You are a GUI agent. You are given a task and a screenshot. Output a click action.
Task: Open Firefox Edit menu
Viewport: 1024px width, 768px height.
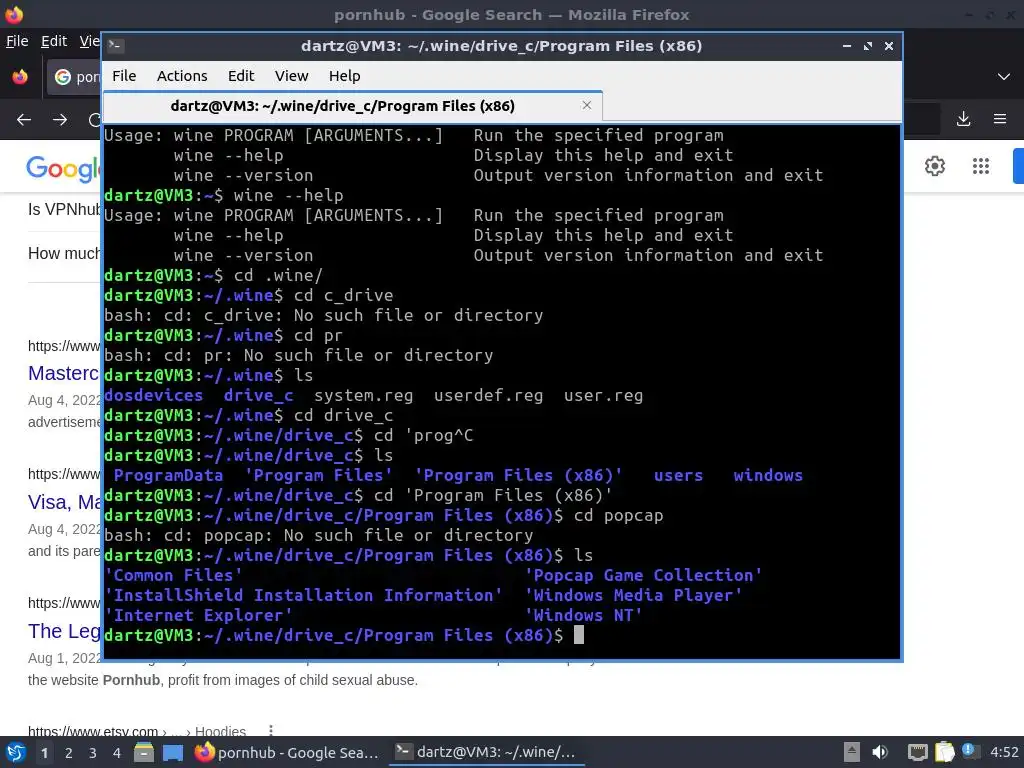(54, 41)
